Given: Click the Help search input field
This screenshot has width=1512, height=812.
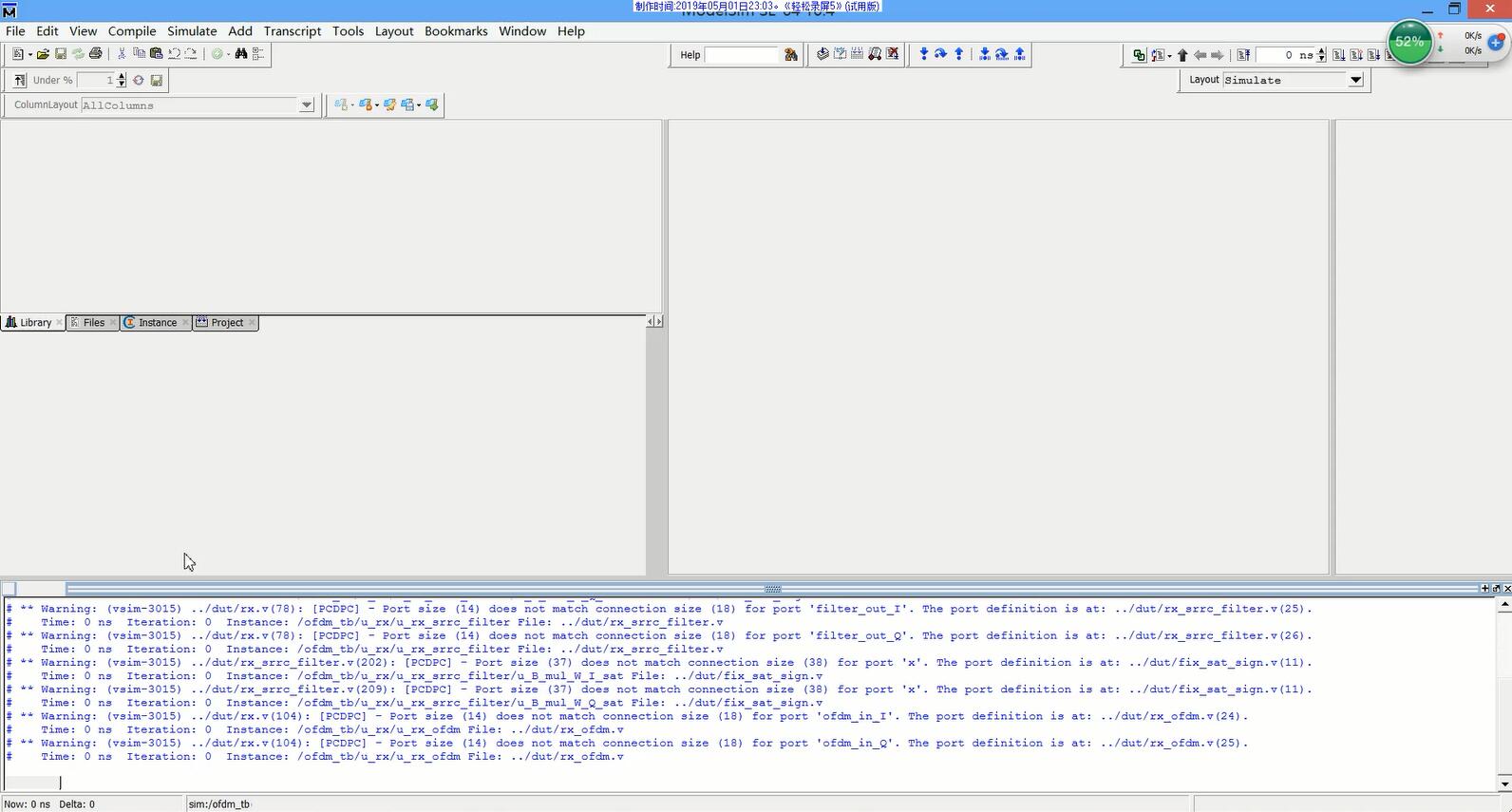Looking at the screenshot, I should pos(742,55).
